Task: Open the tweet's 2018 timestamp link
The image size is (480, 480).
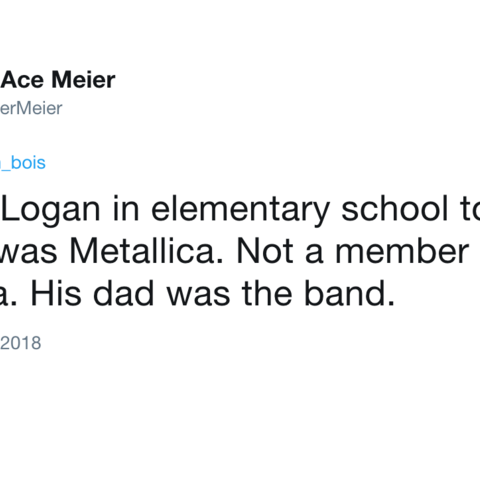Action: click(20, 343)
